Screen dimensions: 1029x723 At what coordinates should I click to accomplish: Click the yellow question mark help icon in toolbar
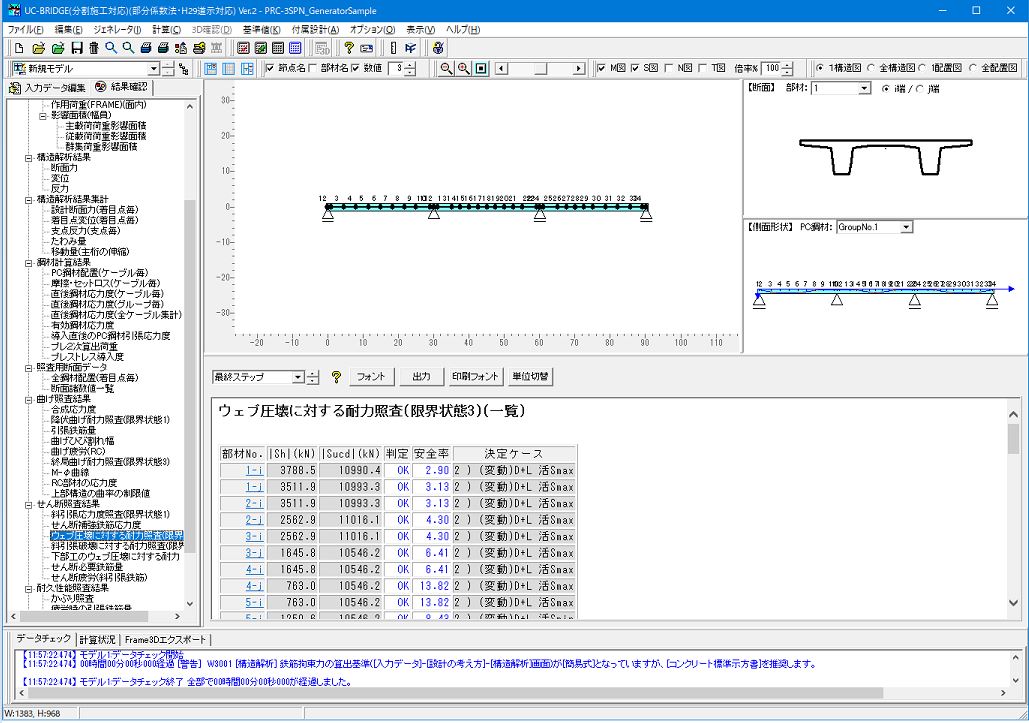click(x=348, y=48)
